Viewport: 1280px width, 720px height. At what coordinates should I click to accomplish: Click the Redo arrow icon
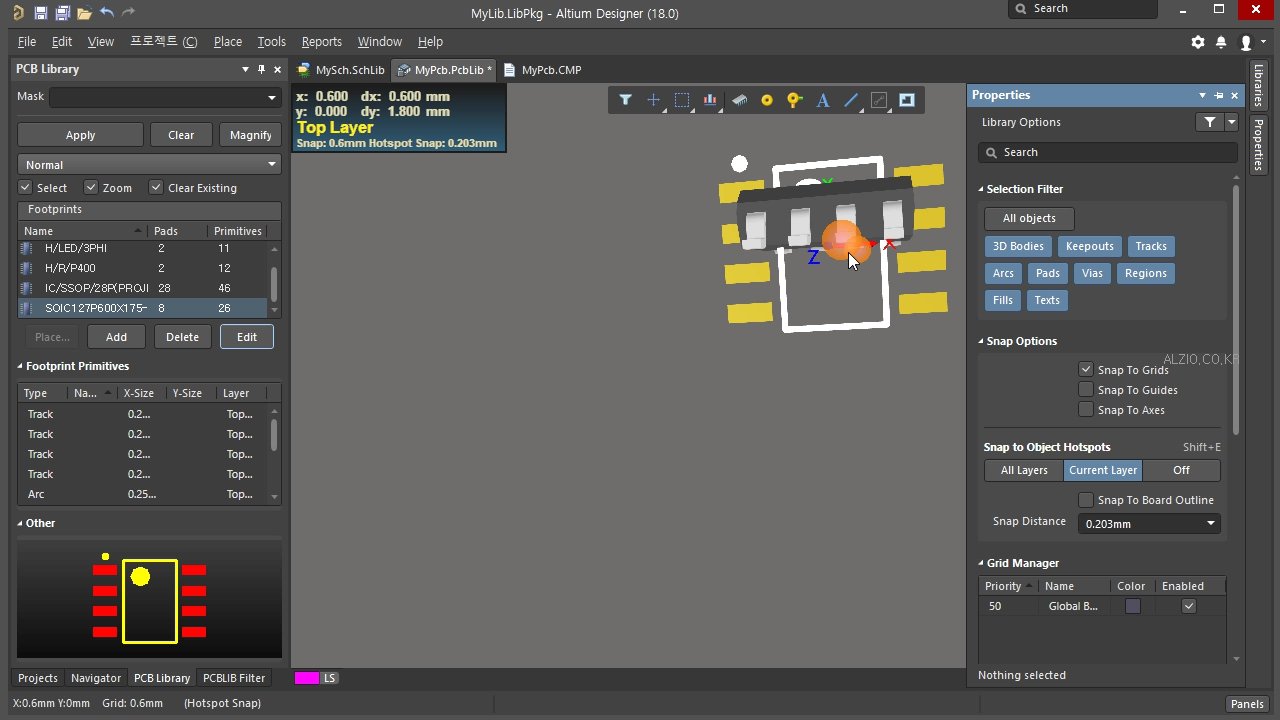pos(128,13)
